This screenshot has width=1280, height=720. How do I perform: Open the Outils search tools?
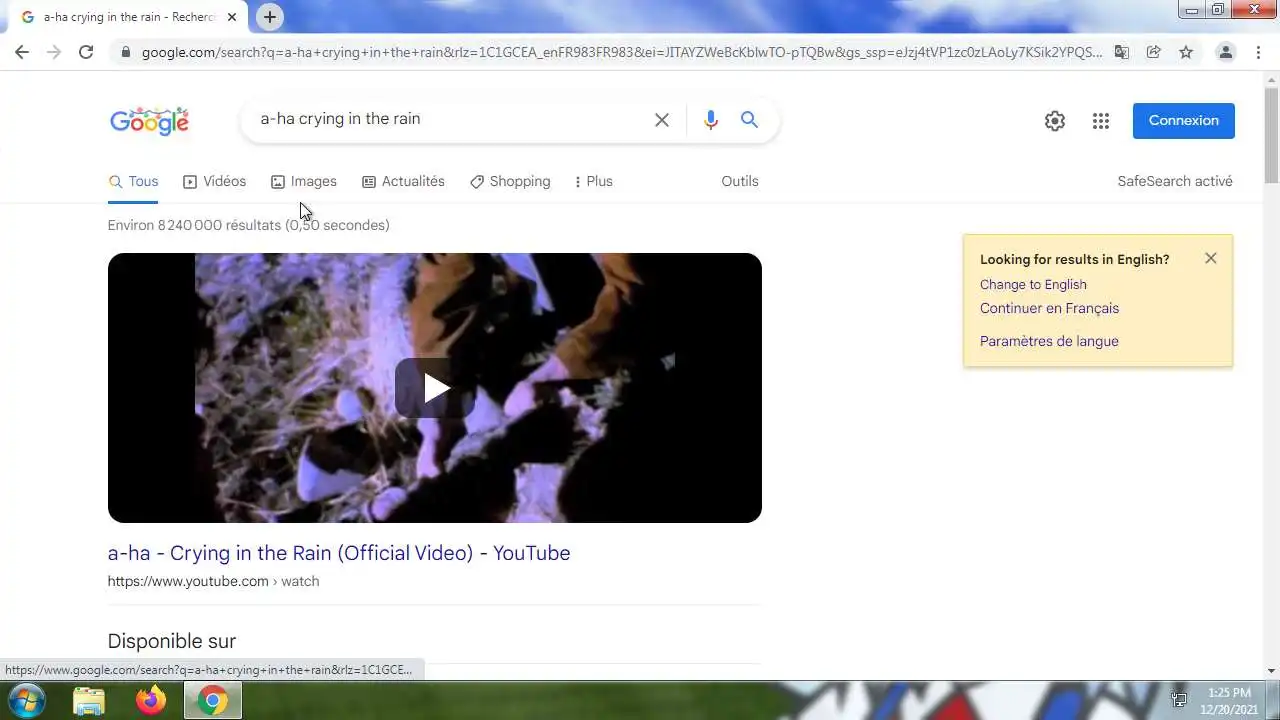coord(740,181)
